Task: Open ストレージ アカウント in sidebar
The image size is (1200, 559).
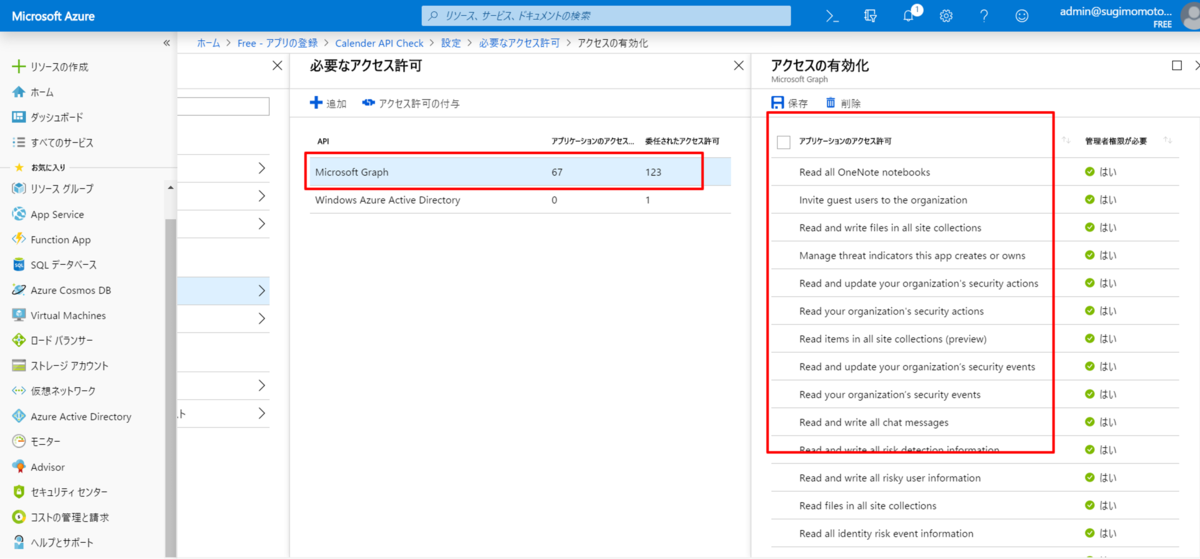Action: (x=60, y=366)
